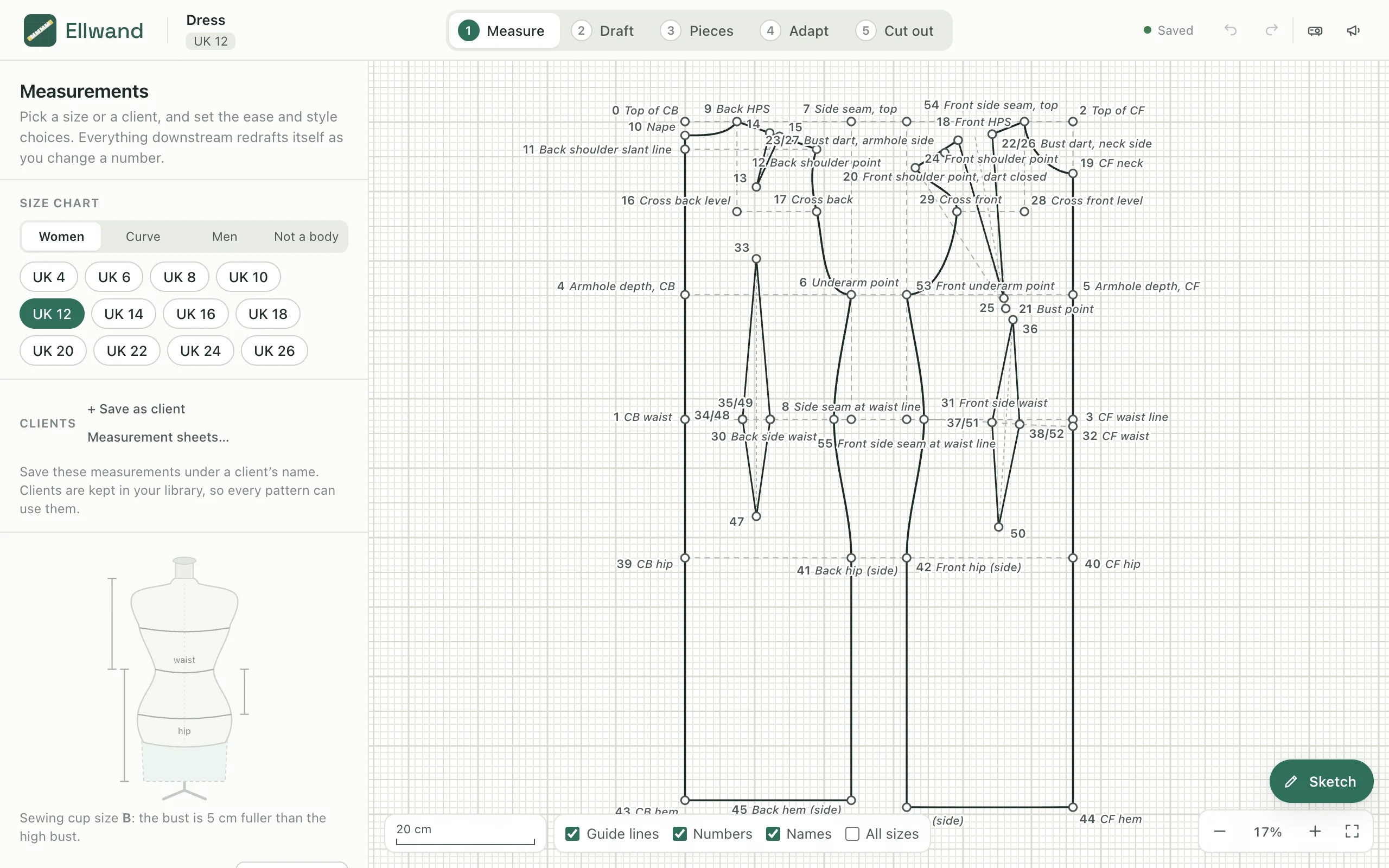
Task: Select the Men size chart
Action: click(225, 237)
